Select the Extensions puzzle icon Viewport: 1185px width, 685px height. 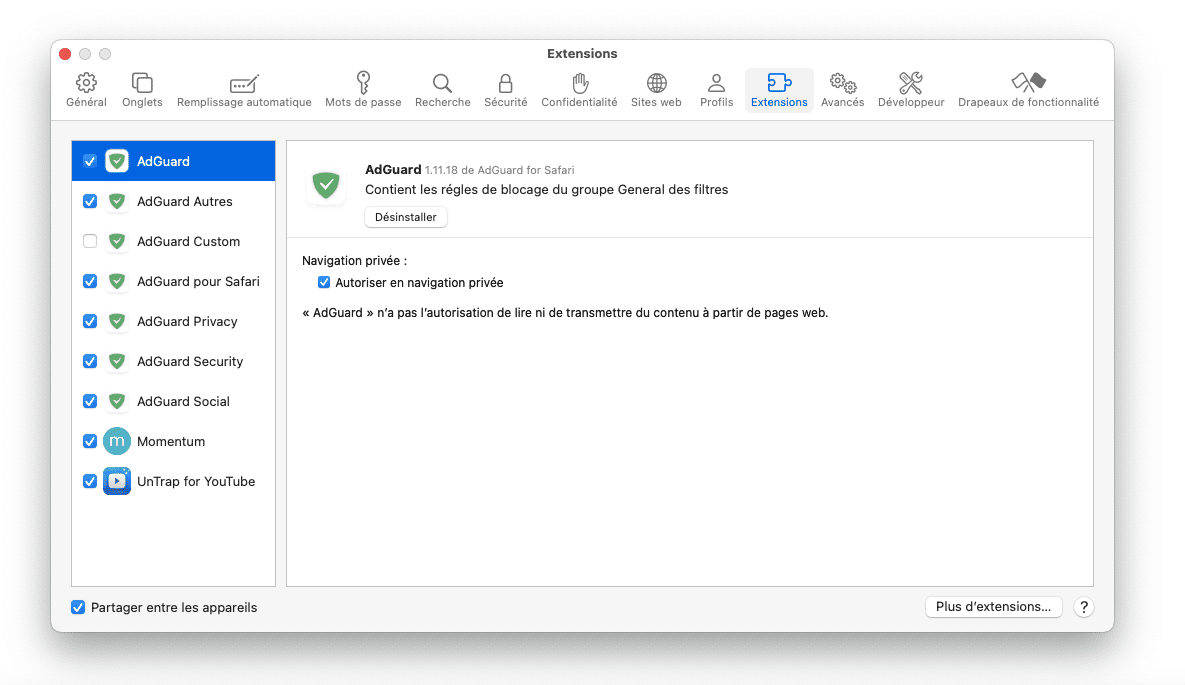[x=779, y=82]
